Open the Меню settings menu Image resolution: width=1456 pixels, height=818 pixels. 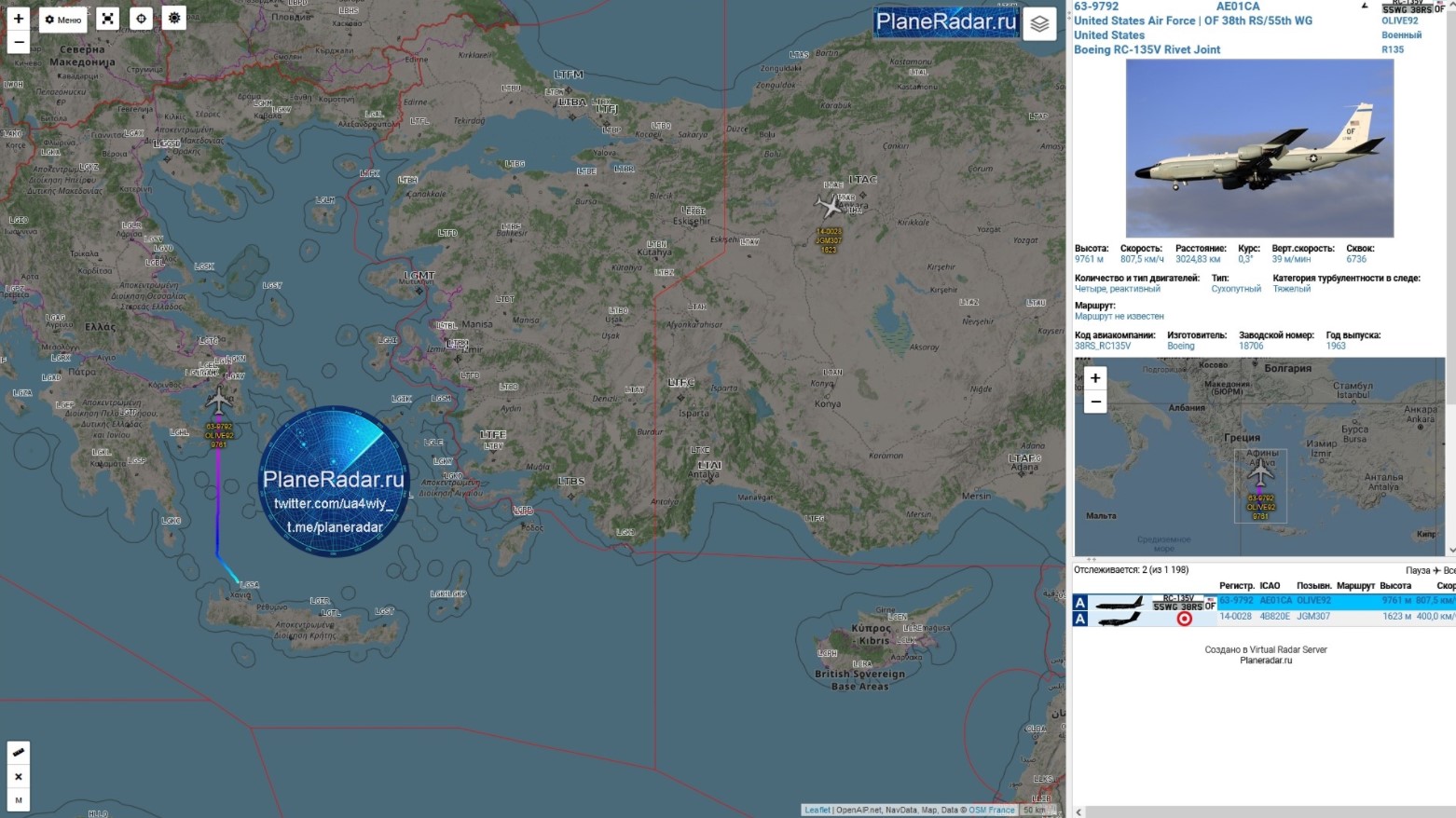point(63,19)
